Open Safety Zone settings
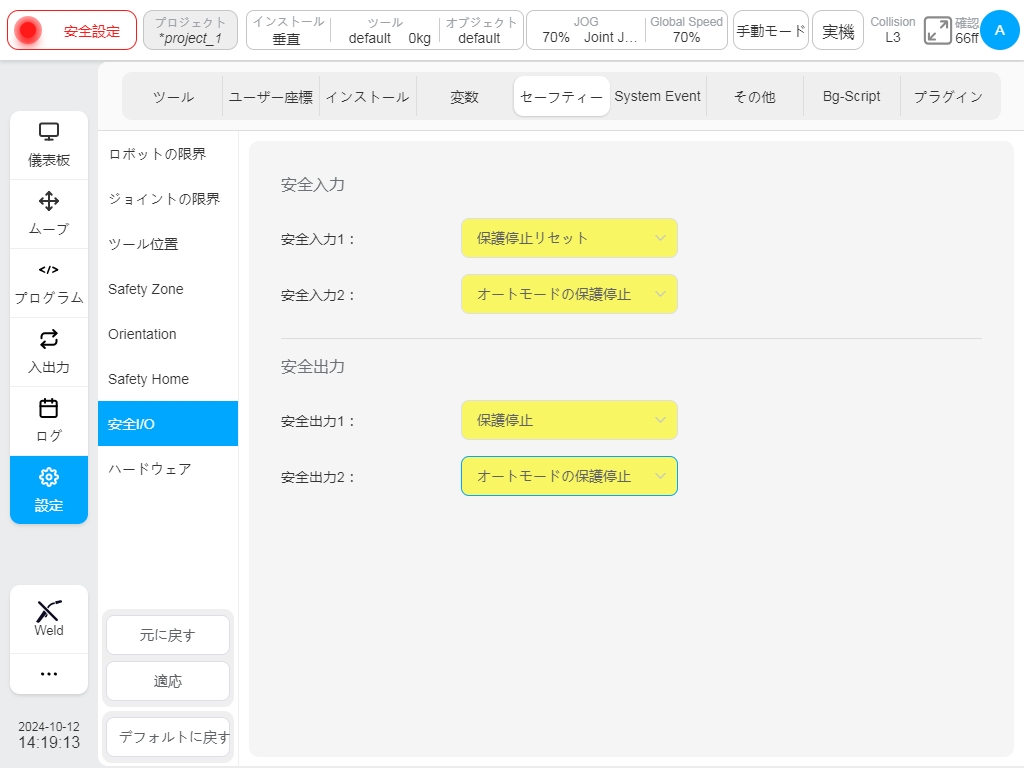The height and width of the screenshot is (768, 1024). point(168,289)
